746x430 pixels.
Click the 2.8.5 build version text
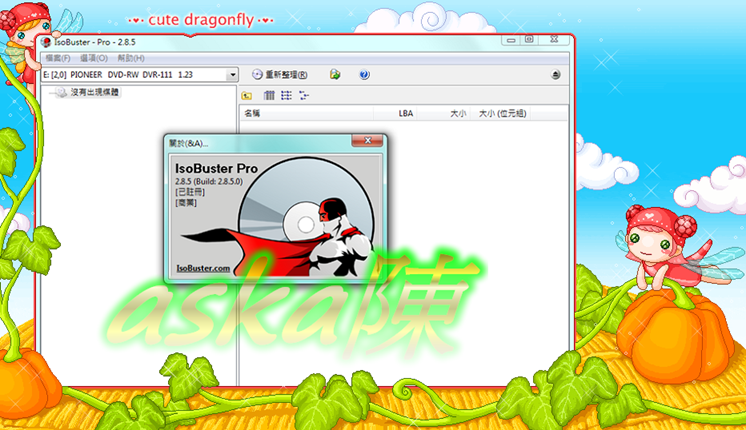[x=208, y=181]
